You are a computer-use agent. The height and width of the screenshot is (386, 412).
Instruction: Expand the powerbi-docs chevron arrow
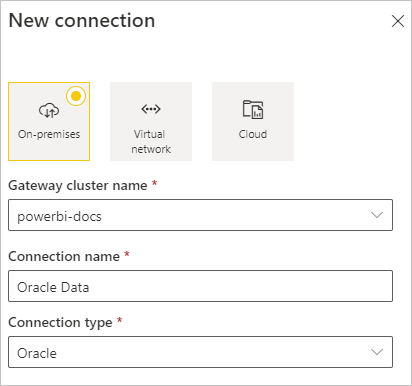pyautogui.click(x=377, y=215)
